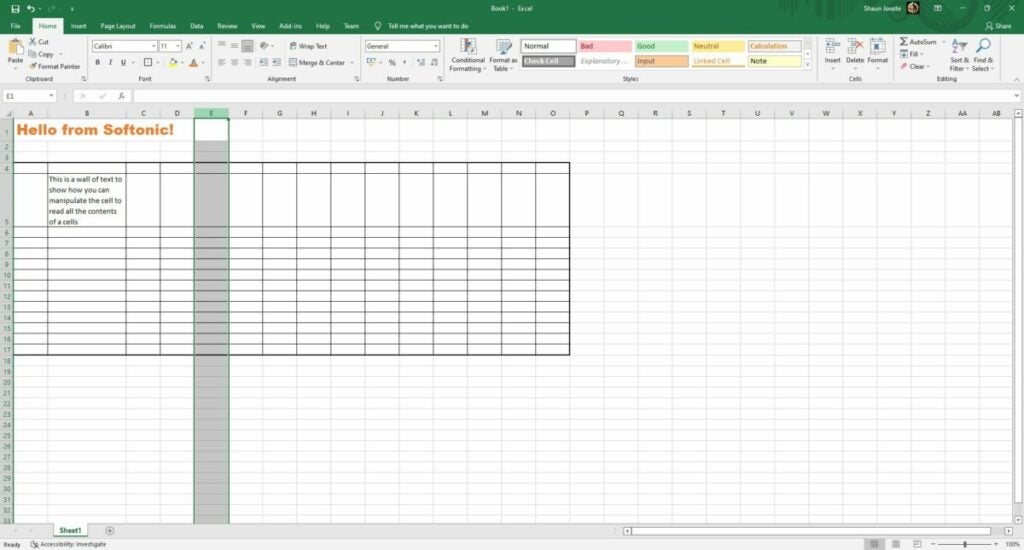Toggle Align Left horizontal alignment
This screenshot has height=550, width=1024.
222,63
